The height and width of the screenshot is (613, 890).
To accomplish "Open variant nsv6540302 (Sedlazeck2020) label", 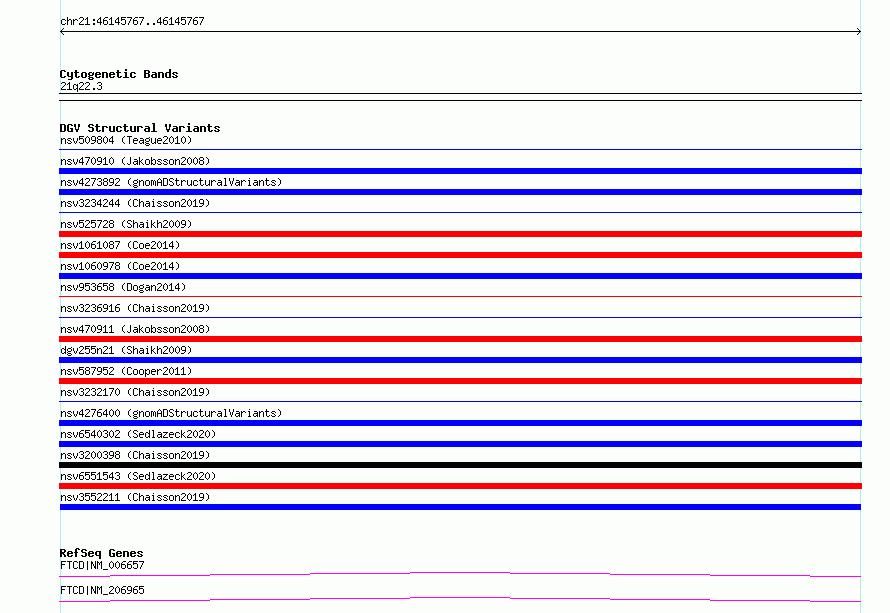I will pos(138,434).
